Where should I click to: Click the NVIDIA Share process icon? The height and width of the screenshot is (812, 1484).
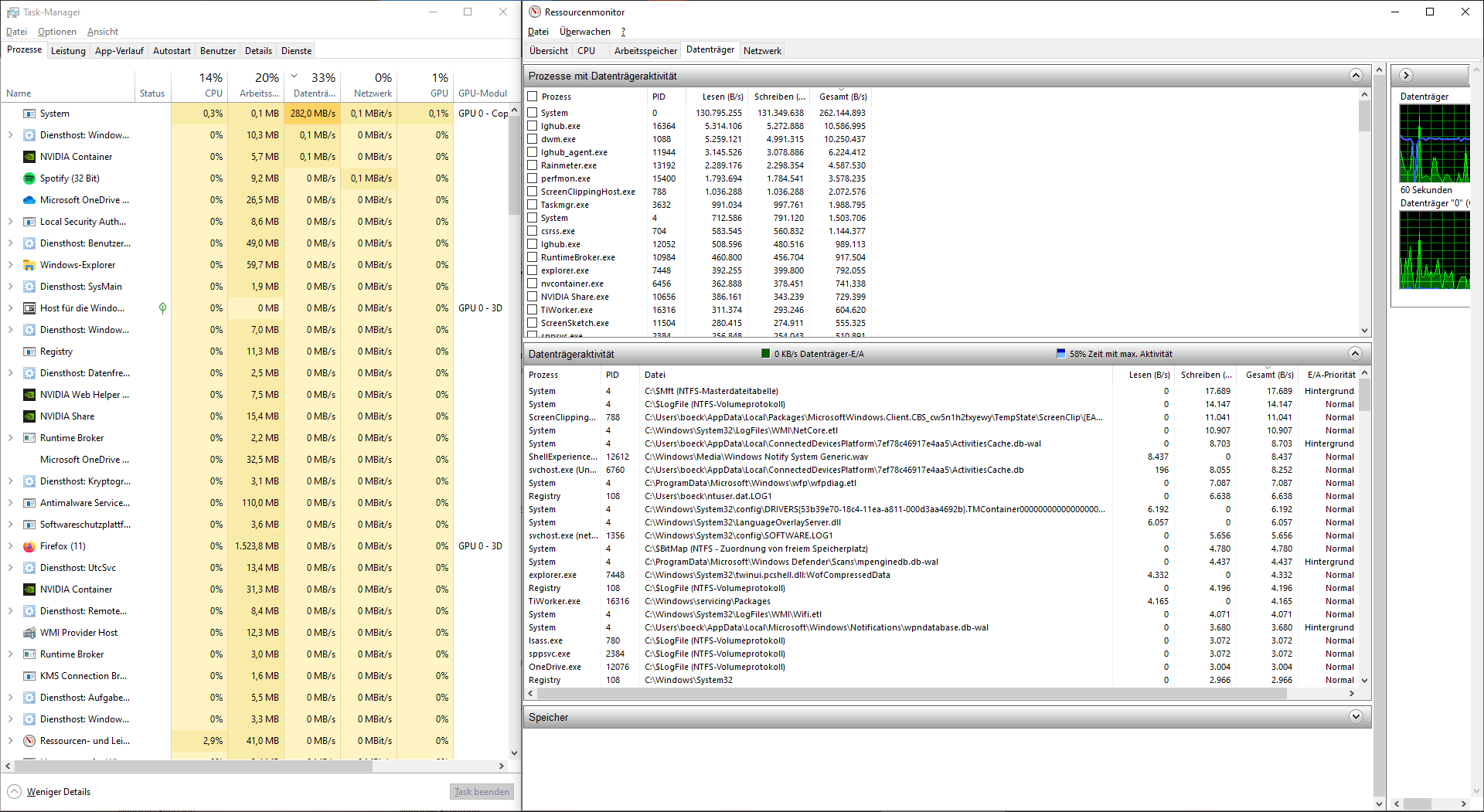tap(29, 416)
